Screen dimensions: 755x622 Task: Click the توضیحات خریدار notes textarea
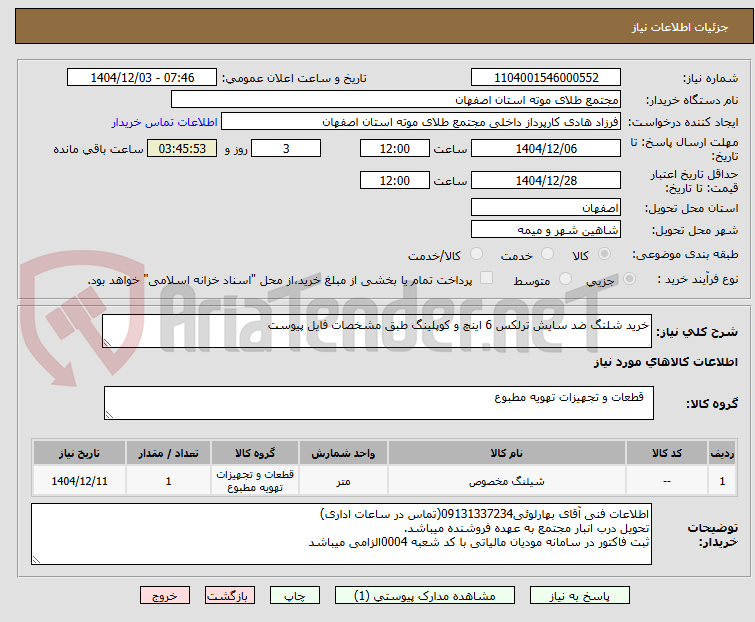pos(341,534)
